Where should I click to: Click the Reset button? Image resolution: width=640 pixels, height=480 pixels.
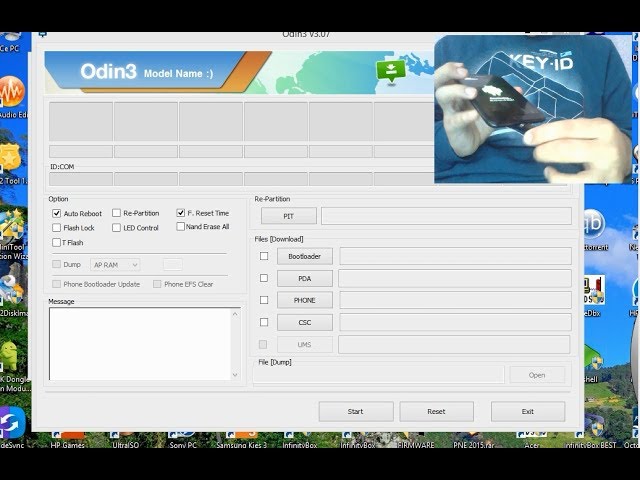coord(436,411)
